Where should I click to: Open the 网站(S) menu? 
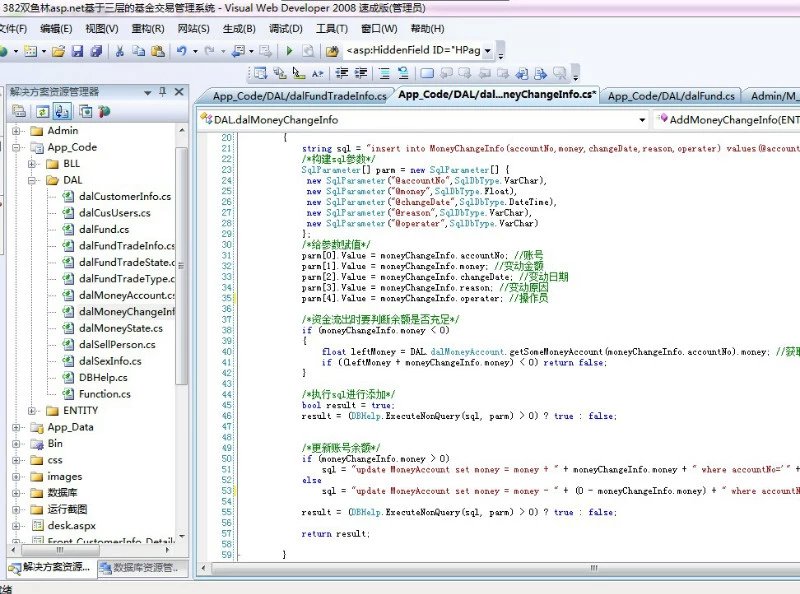point(193,29)
